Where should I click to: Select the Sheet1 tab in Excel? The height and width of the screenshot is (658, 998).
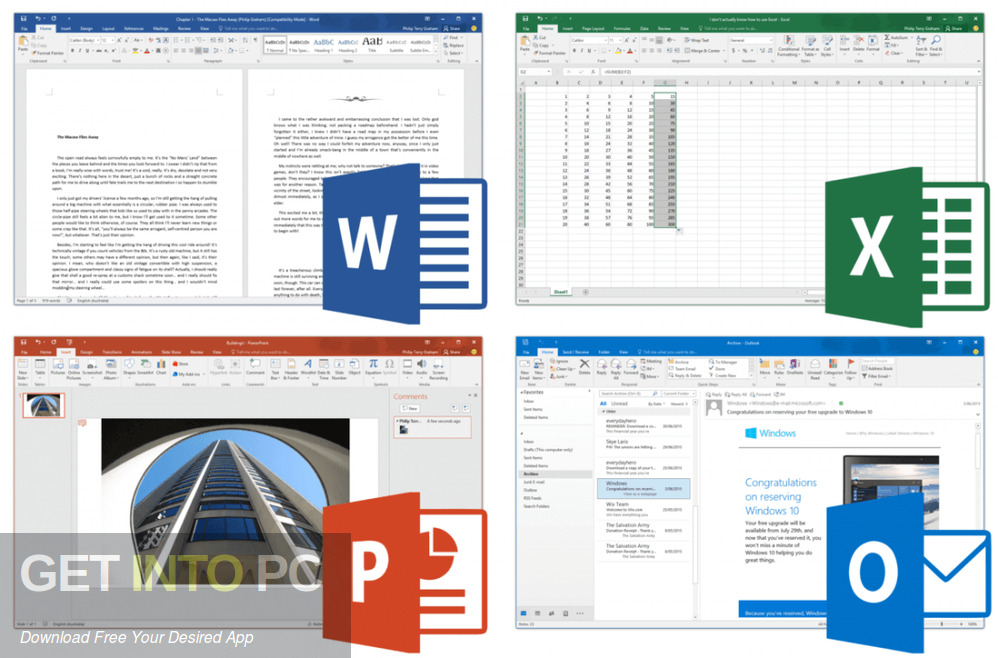(561, 291)
